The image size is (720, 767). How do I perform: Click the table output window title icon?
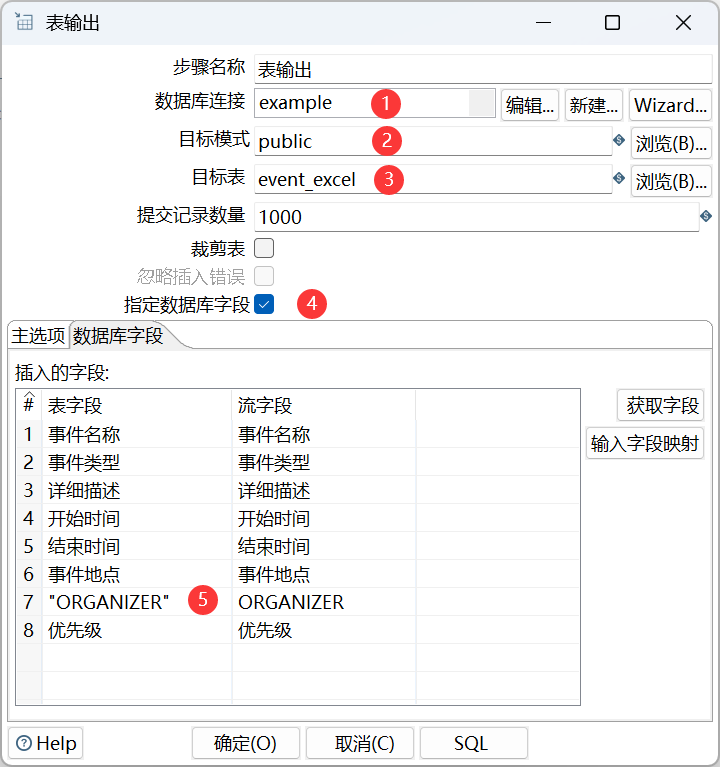[x=23, y=22]
